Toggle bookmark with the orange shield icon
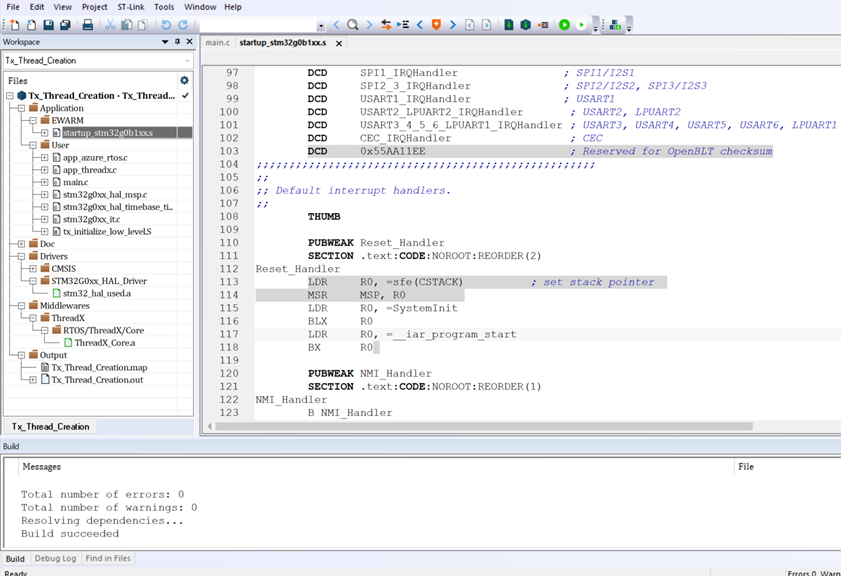The width and height of the screenshot is (842, 576). [436, 25]
